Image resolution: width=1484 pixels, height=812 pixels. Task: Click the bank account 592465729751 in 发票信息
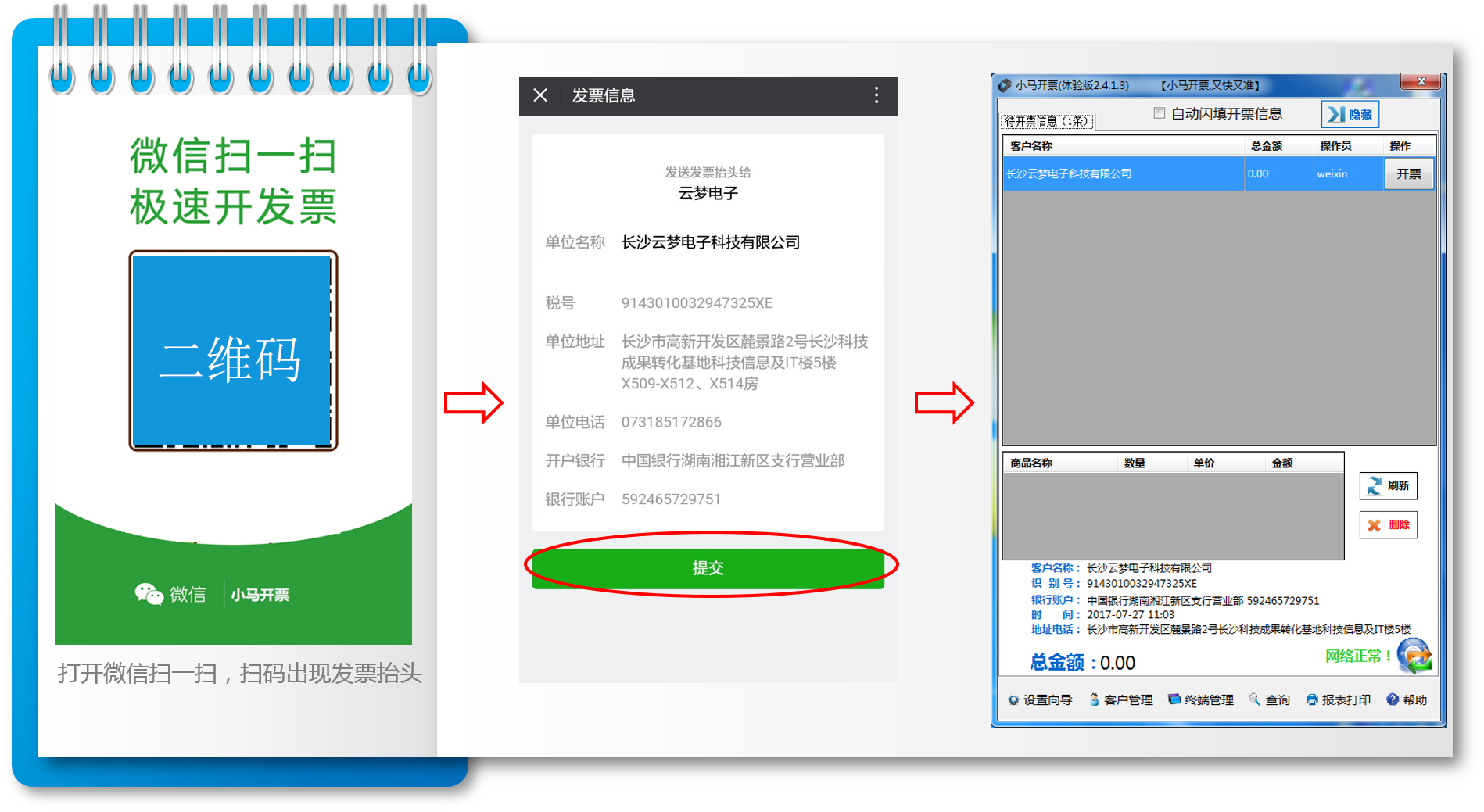coord(671,499)
